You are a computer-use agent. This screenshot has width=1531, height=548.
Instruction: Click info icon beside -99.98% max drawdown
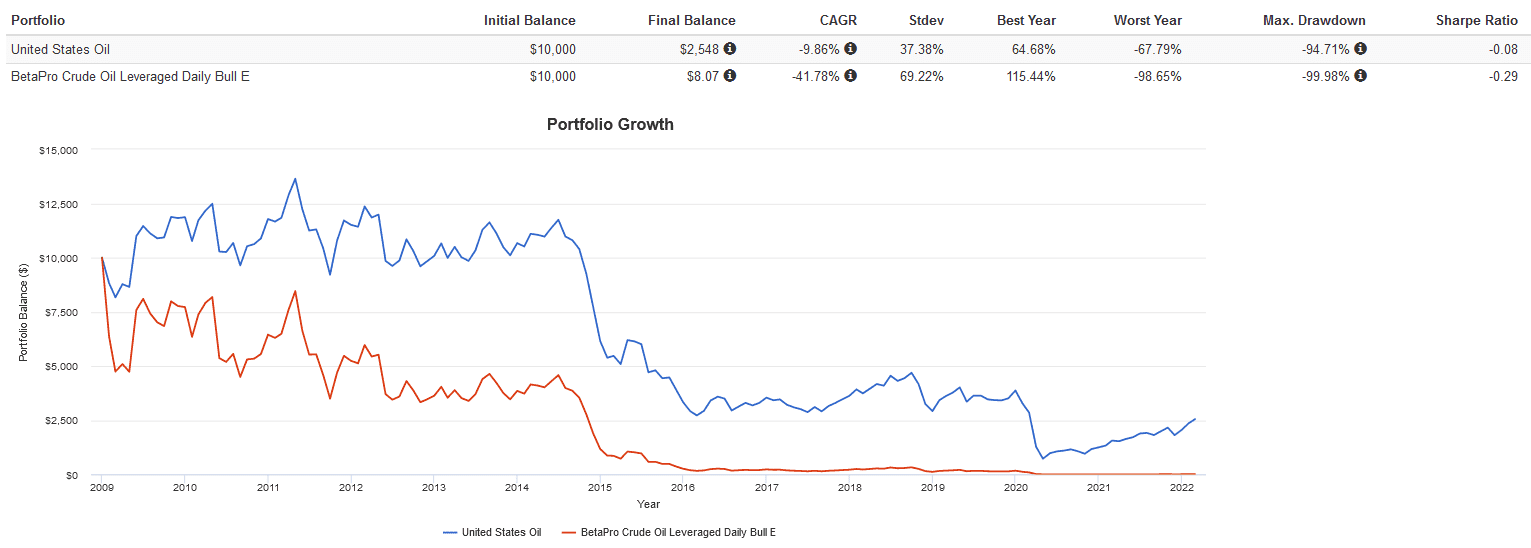pos(1360,75)
